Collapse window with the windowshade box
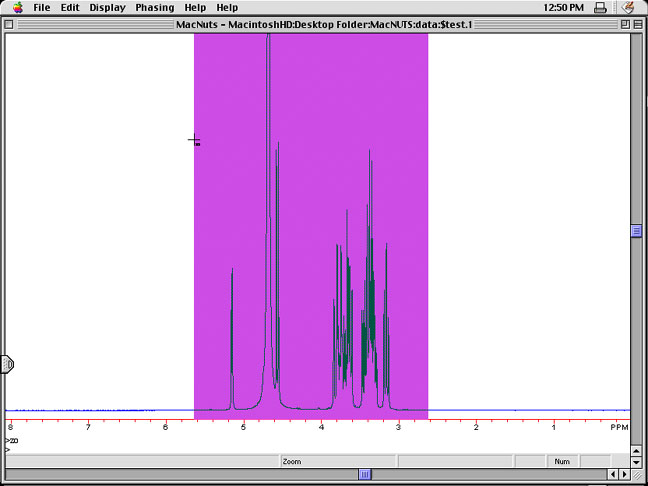648x486 pixels. 638,23
